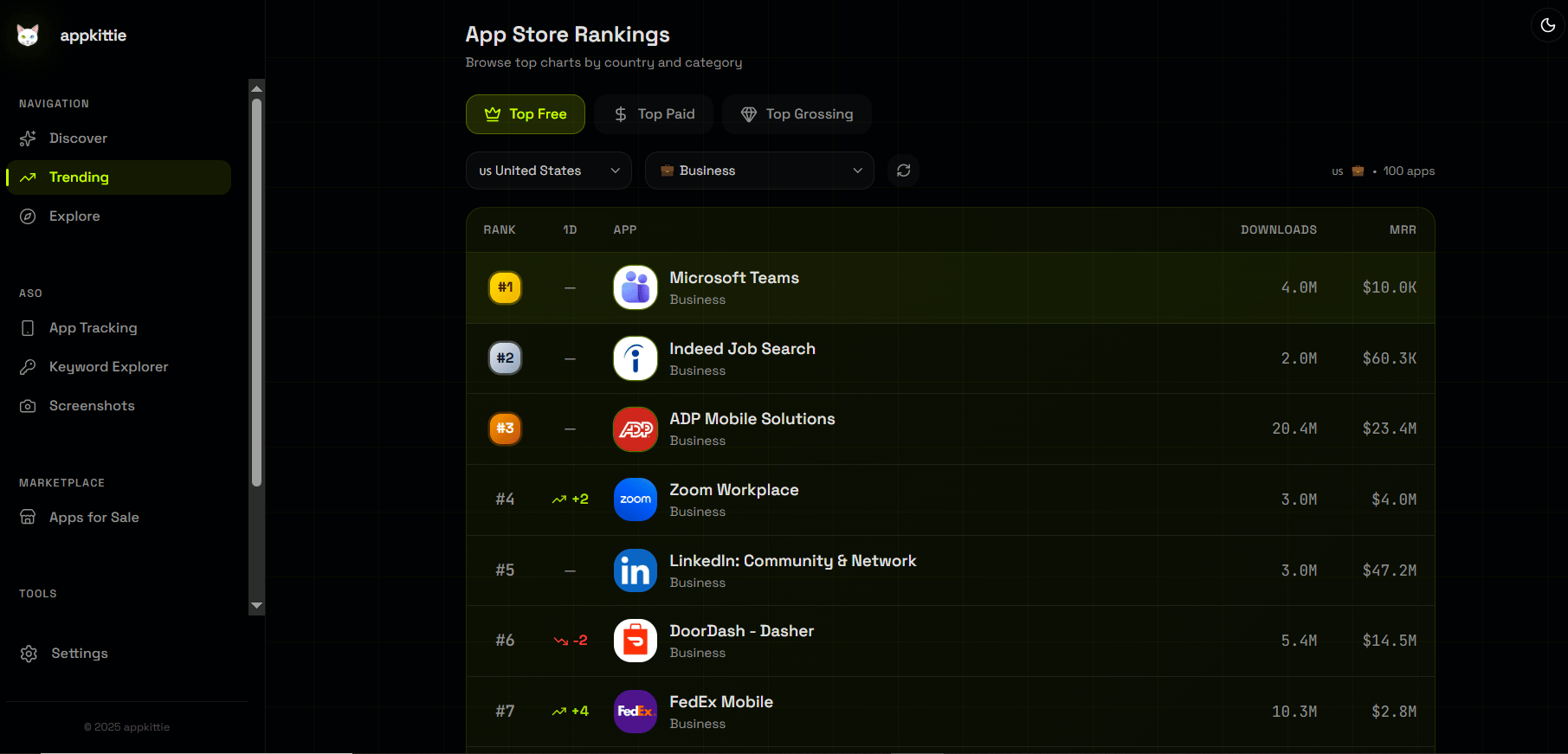Open Zoom Workplace app name
1568x754 pixels.
[734, 490]
